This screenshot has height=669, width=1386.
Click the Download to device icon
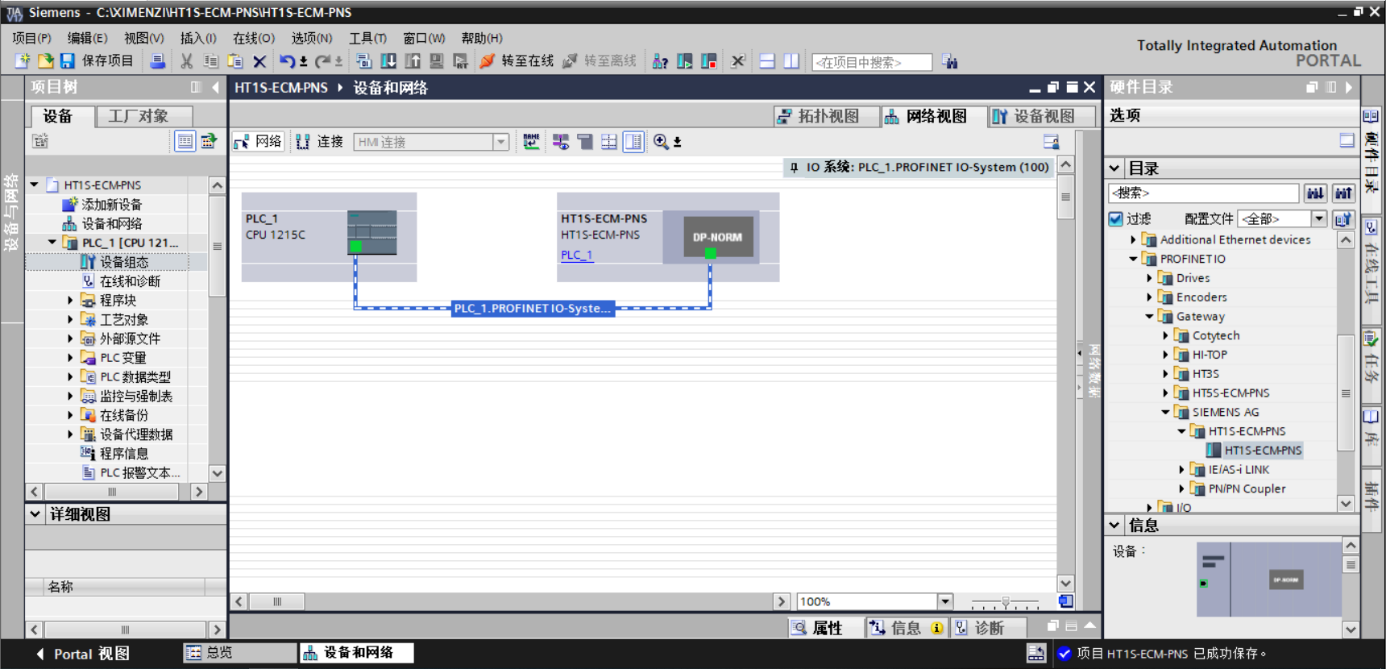click(x=388, y=61)
